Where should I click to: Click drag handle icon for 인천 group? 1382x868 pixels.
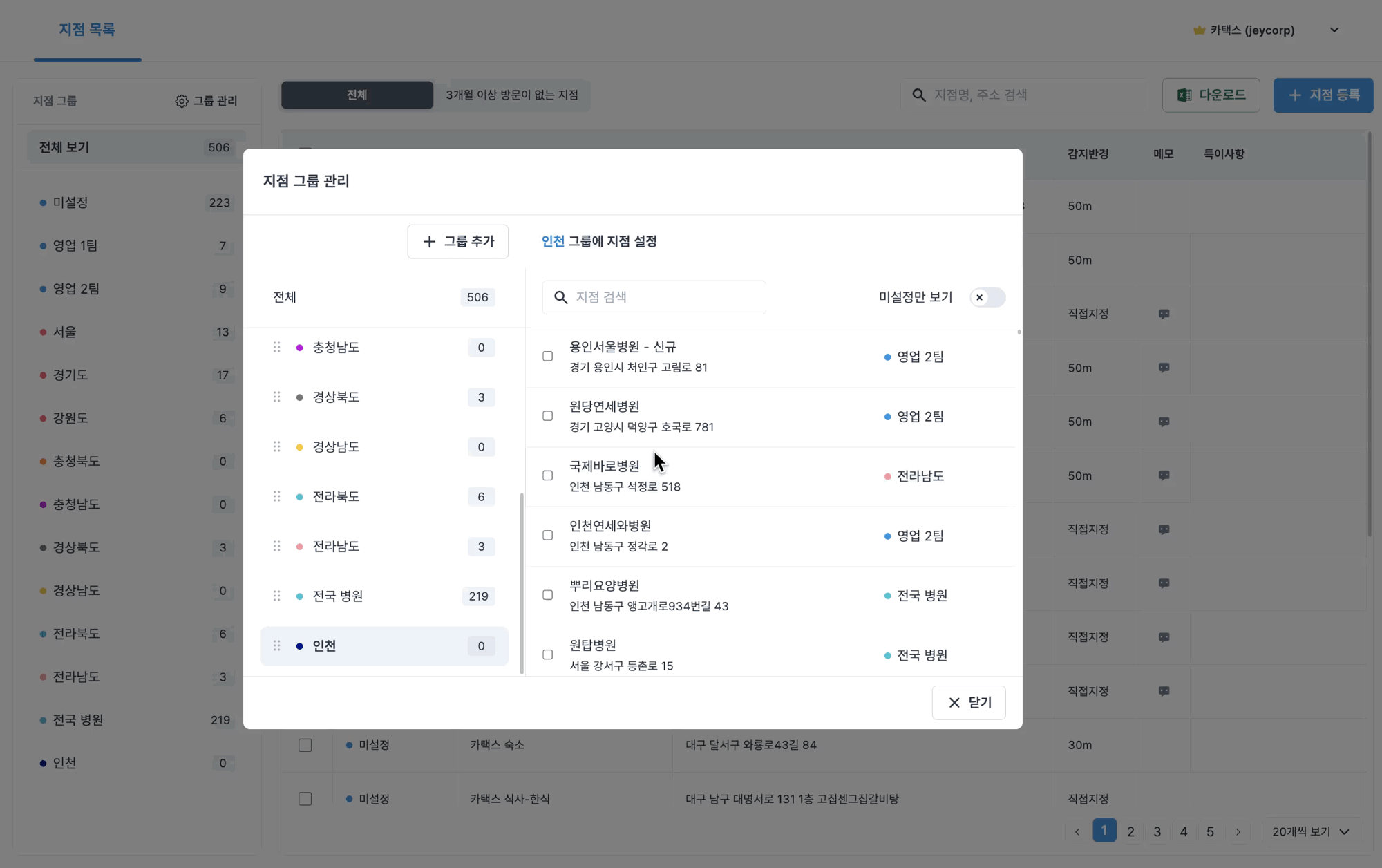276,645
